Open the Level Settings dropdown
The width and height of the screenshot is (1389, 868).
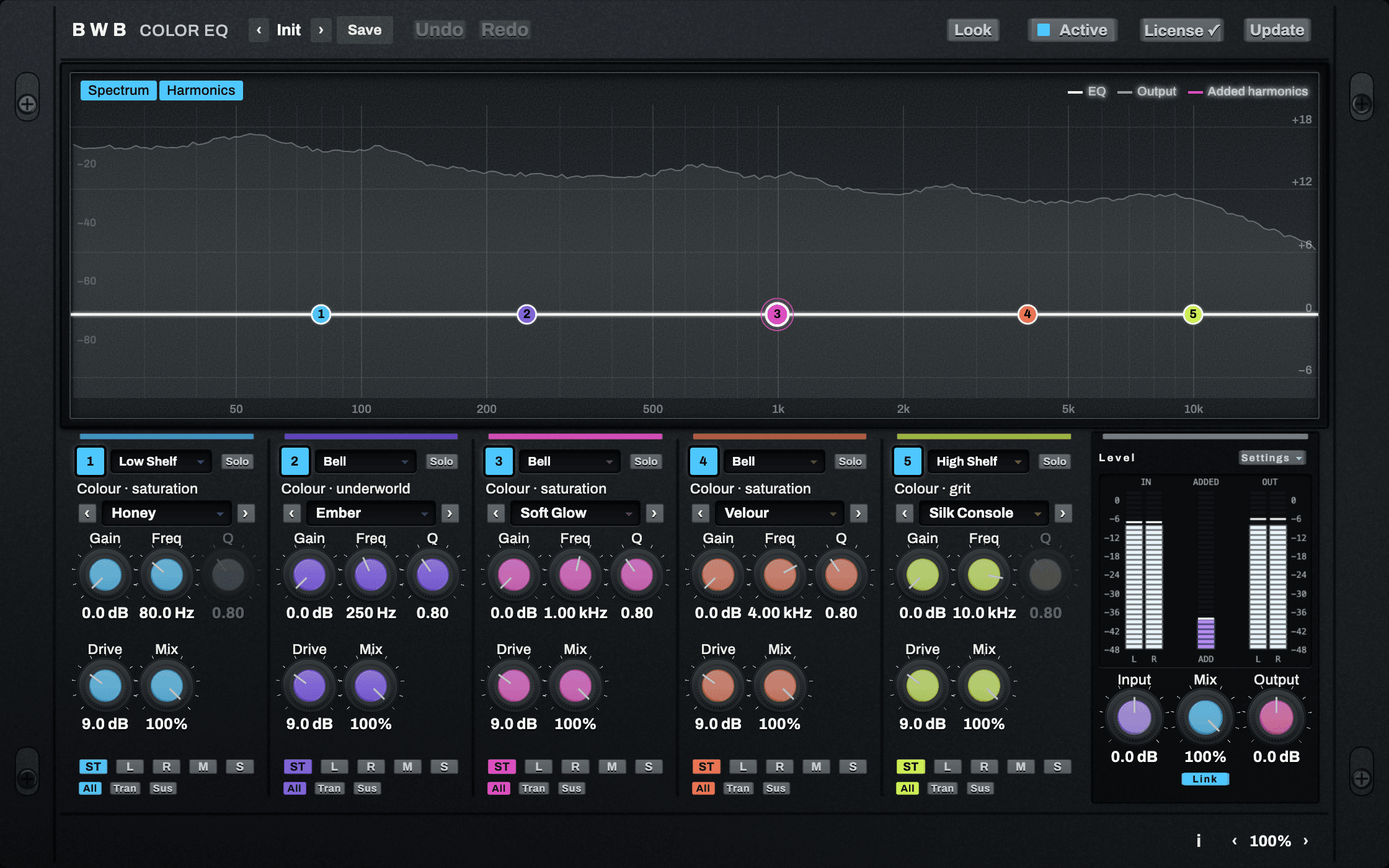point(1272,458)
